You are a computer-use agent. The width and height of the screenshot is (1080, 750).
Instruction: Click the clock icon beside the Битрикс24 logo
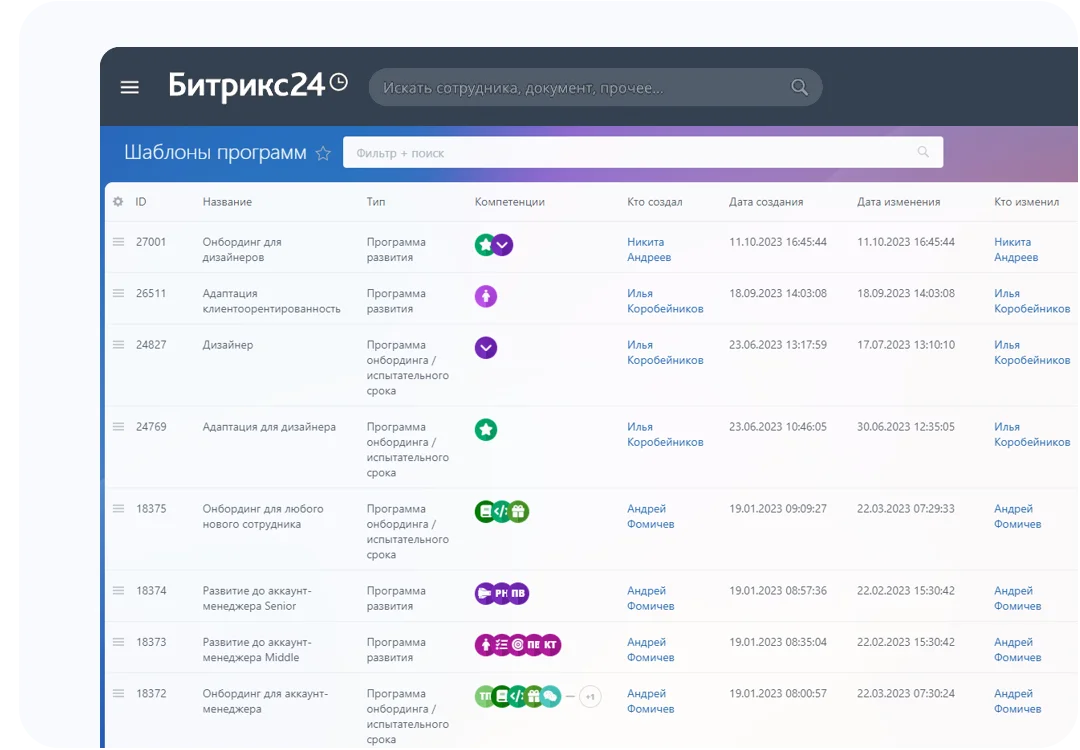point(339,83)
